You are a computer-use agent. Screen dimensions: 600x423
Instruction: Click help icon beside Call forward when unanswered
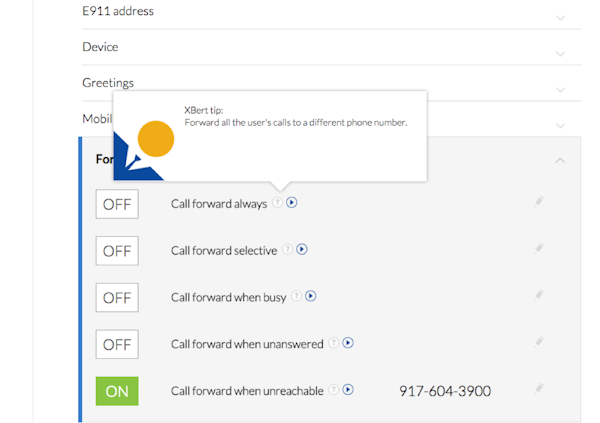[x=334, y=343]
